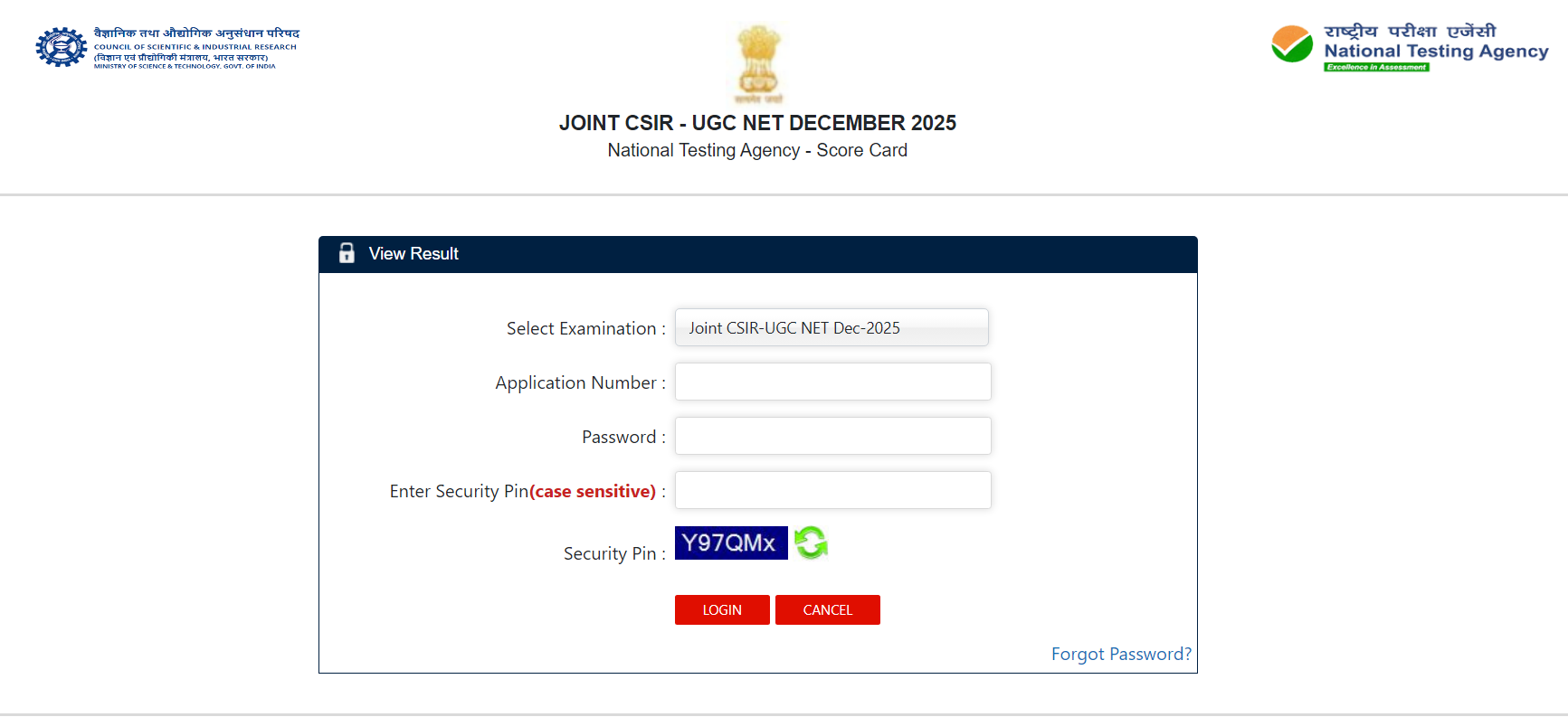Focus the Application Number field
The height and width of the screenshot is (717, 1568).
(832, 382)
